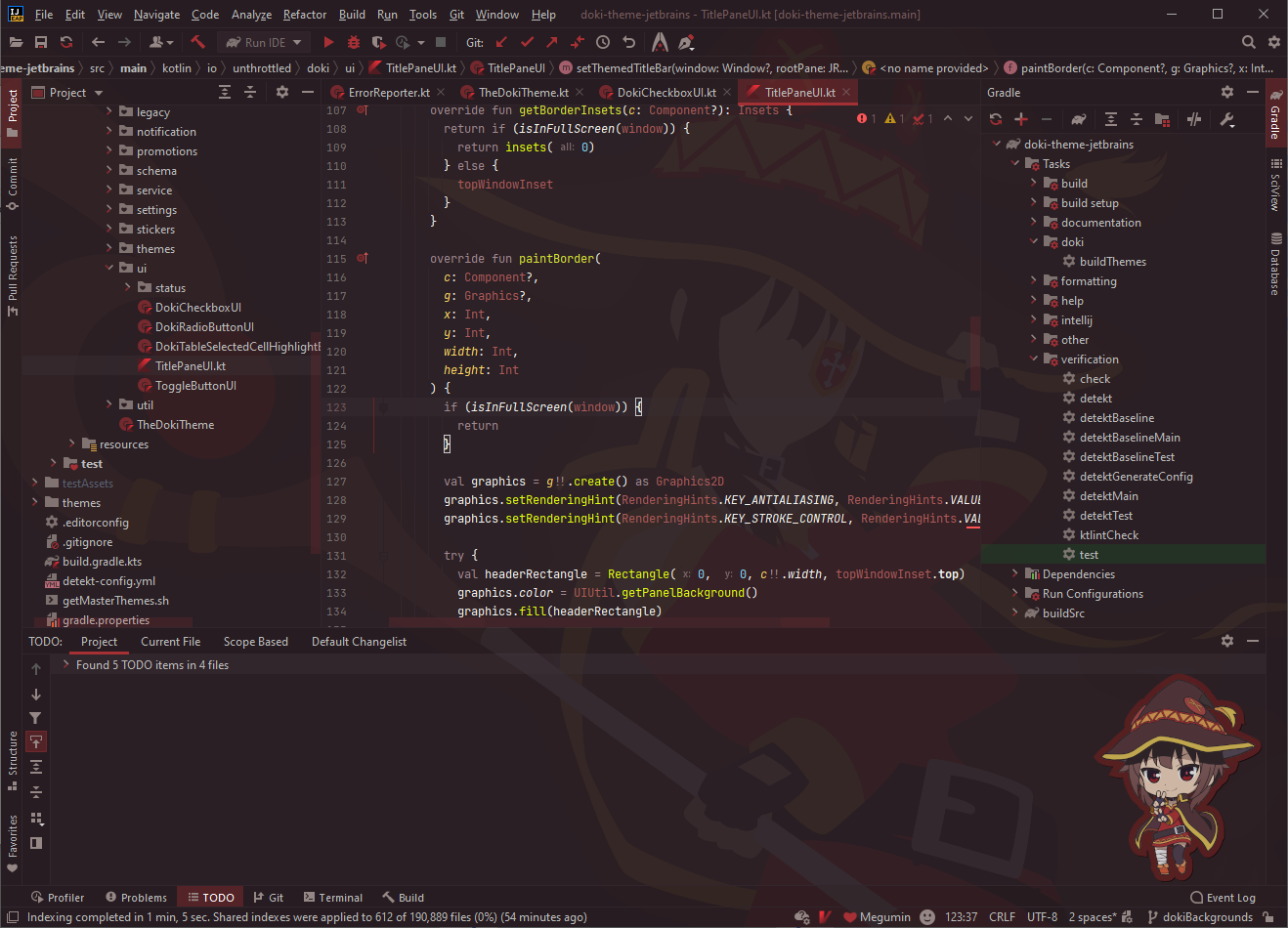Select the ktlintCheck Gradle task
The width and height of the screenshot is (1288, 928).
1109,534
